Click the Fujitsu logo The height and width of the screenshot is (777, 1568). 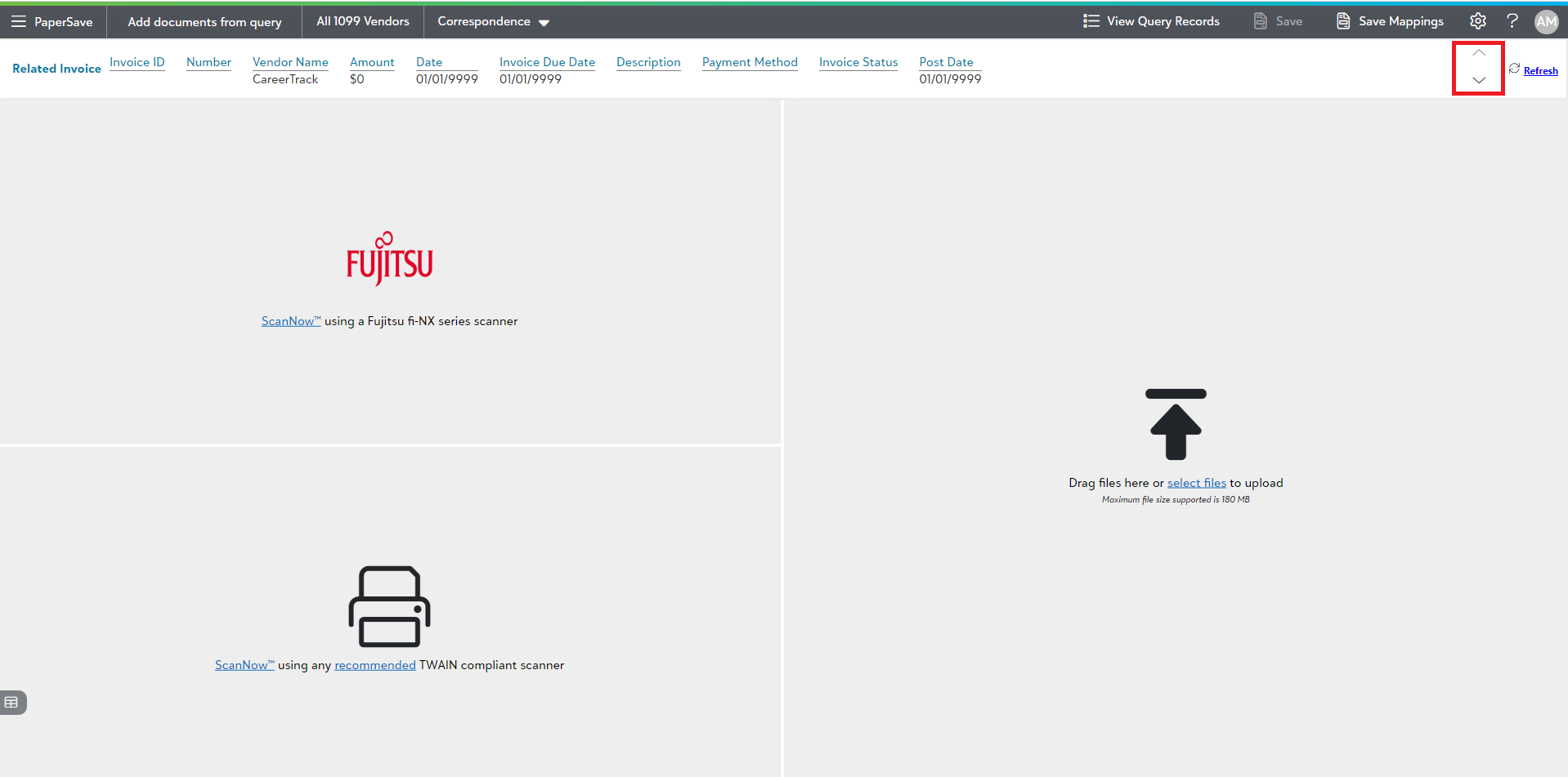(389, 259)
